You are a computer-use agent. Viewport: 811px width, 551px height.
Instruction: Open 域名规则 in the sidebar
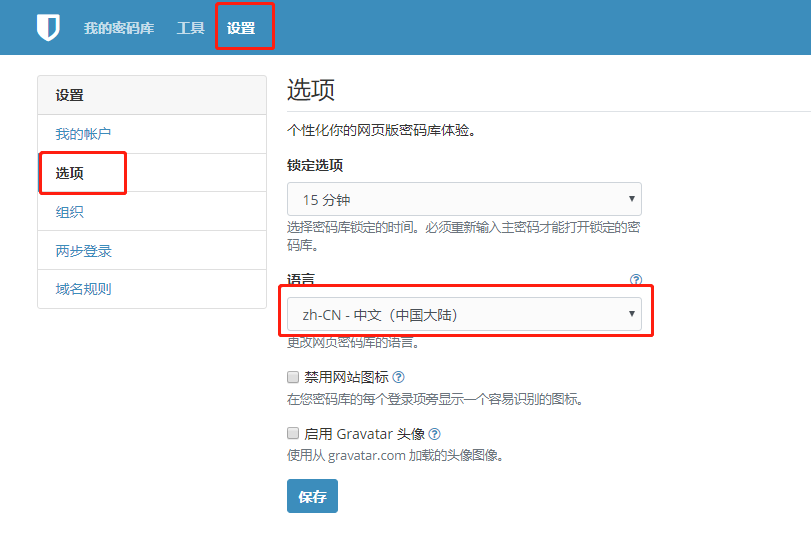[83, 289]
